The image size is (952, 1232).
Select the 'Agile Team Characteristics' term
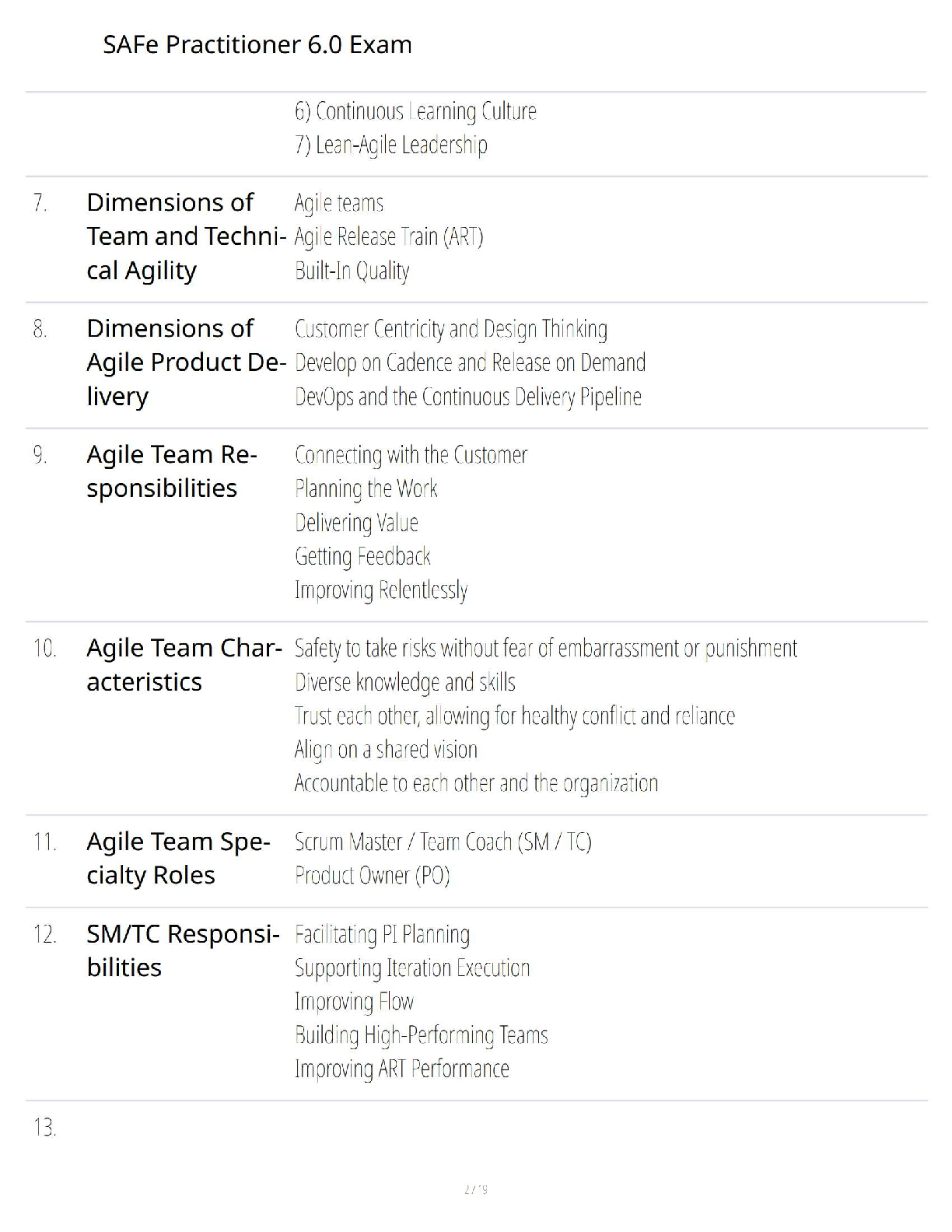[x=184, y=665]
